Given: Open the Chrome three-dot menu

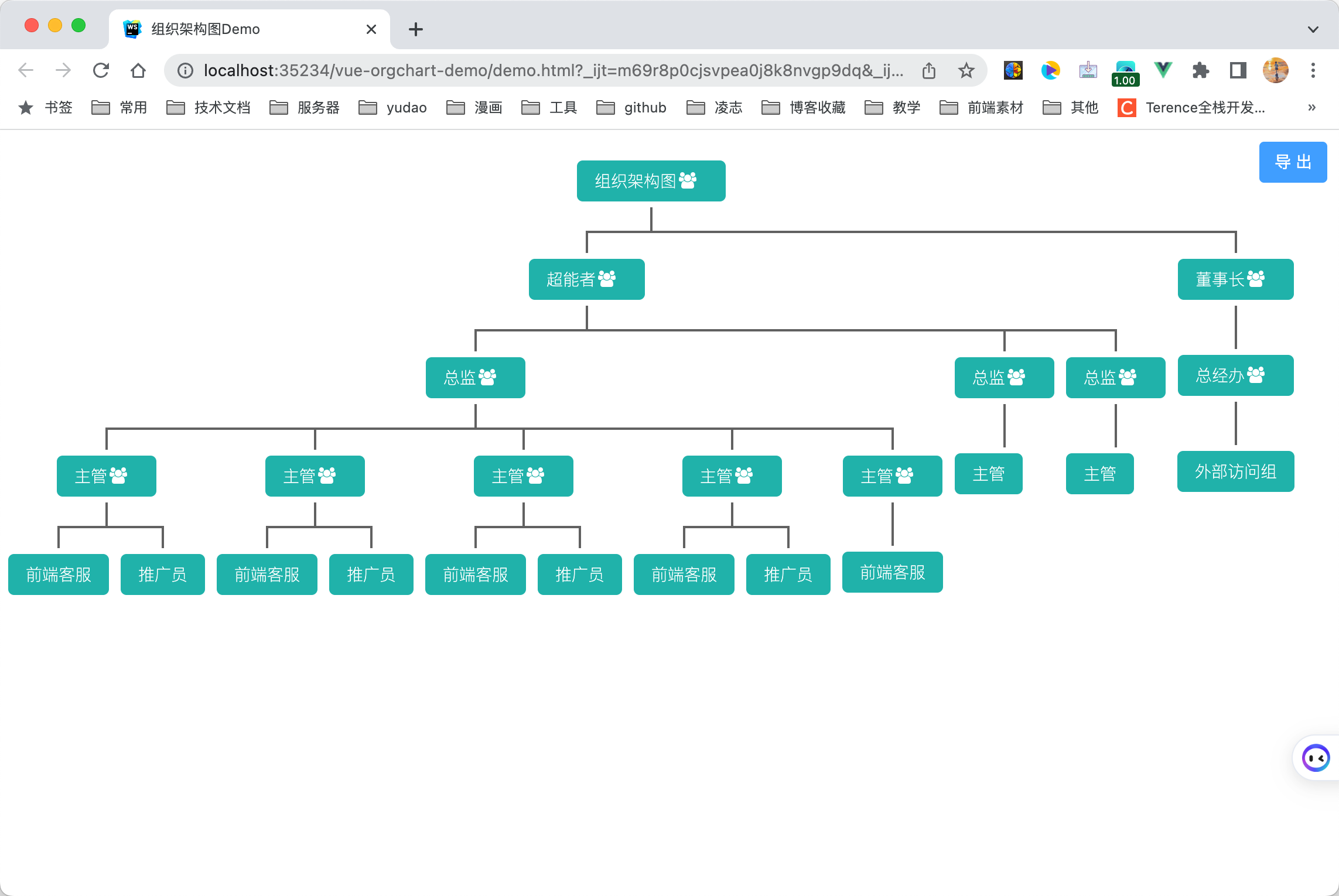Looking at the screenshot, I should [x=1313, y=70].
